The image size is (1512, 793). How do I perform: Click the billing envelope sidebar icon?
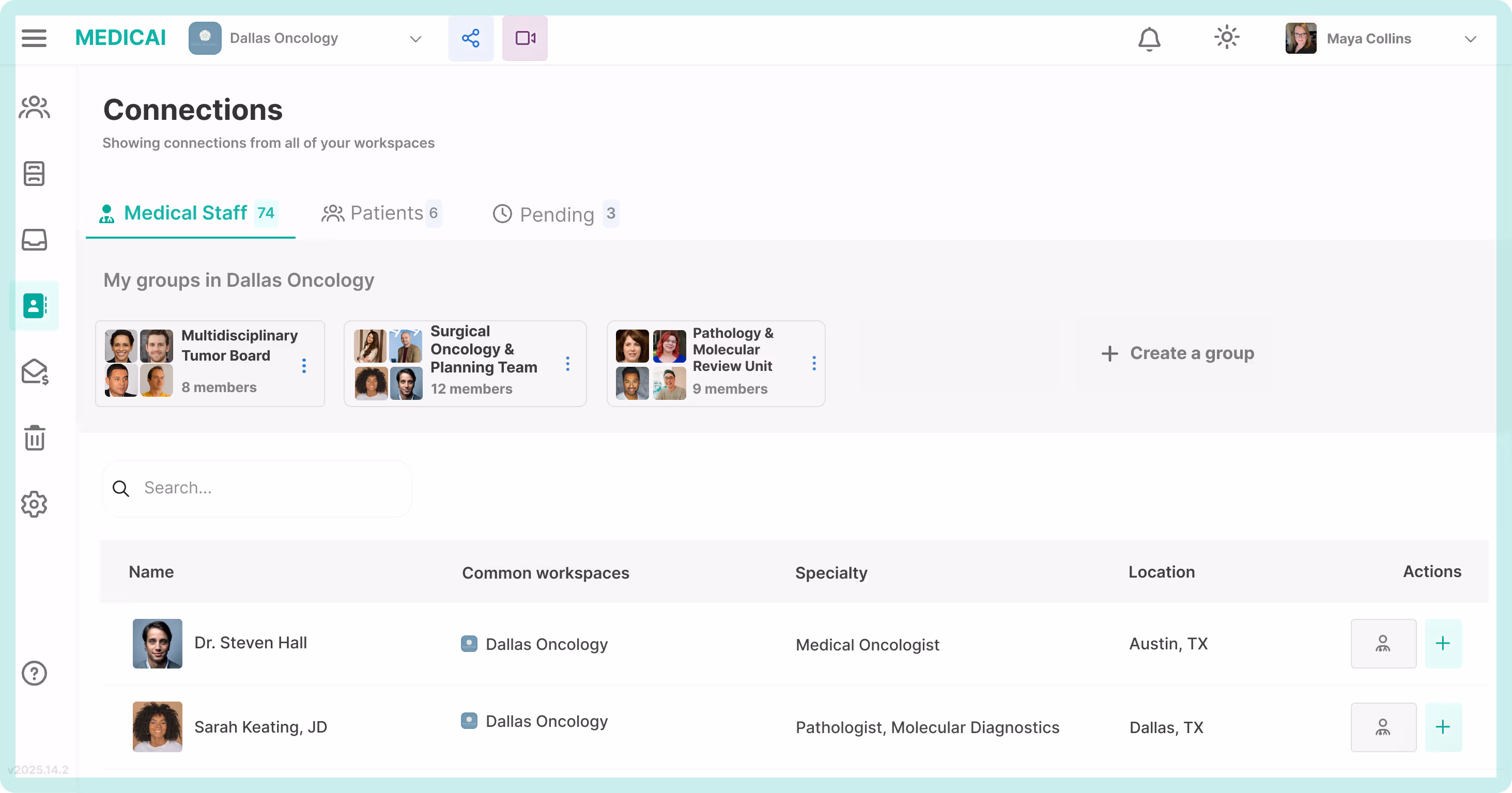click(x=35, y=371)
